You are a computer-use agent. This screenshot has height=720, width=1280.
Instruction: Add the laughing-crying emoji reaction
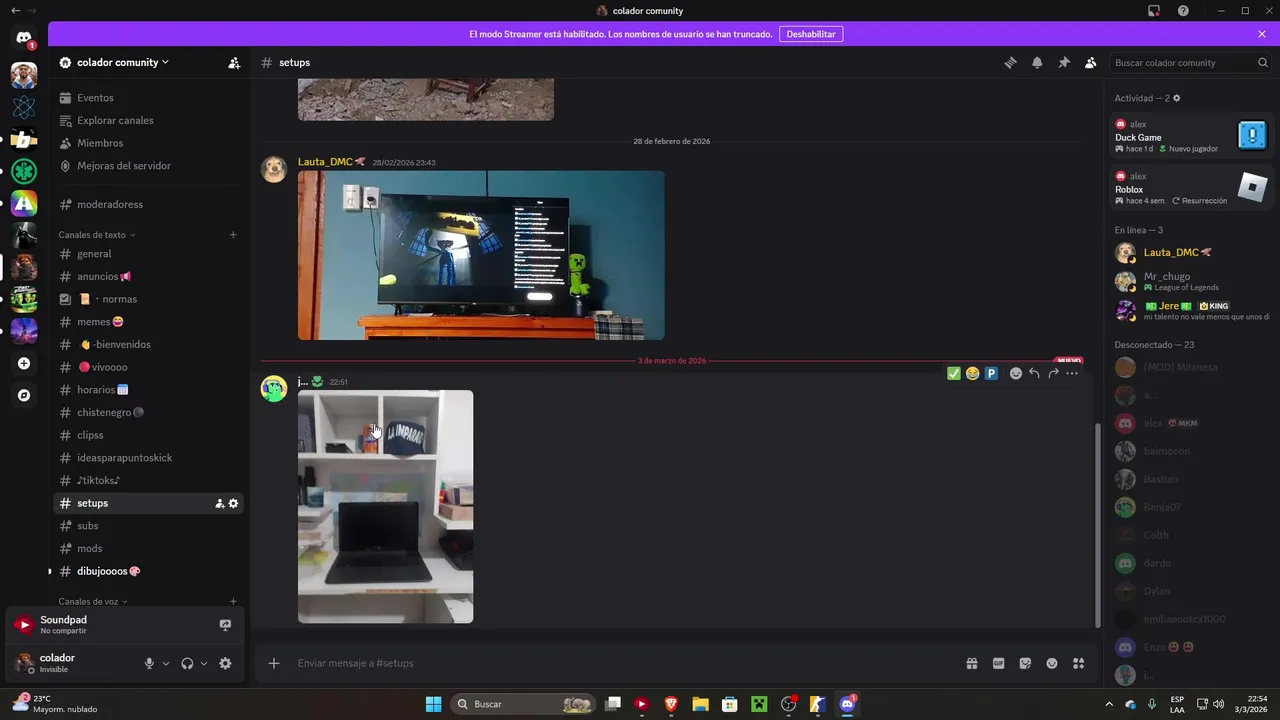(x=972, y=373)
